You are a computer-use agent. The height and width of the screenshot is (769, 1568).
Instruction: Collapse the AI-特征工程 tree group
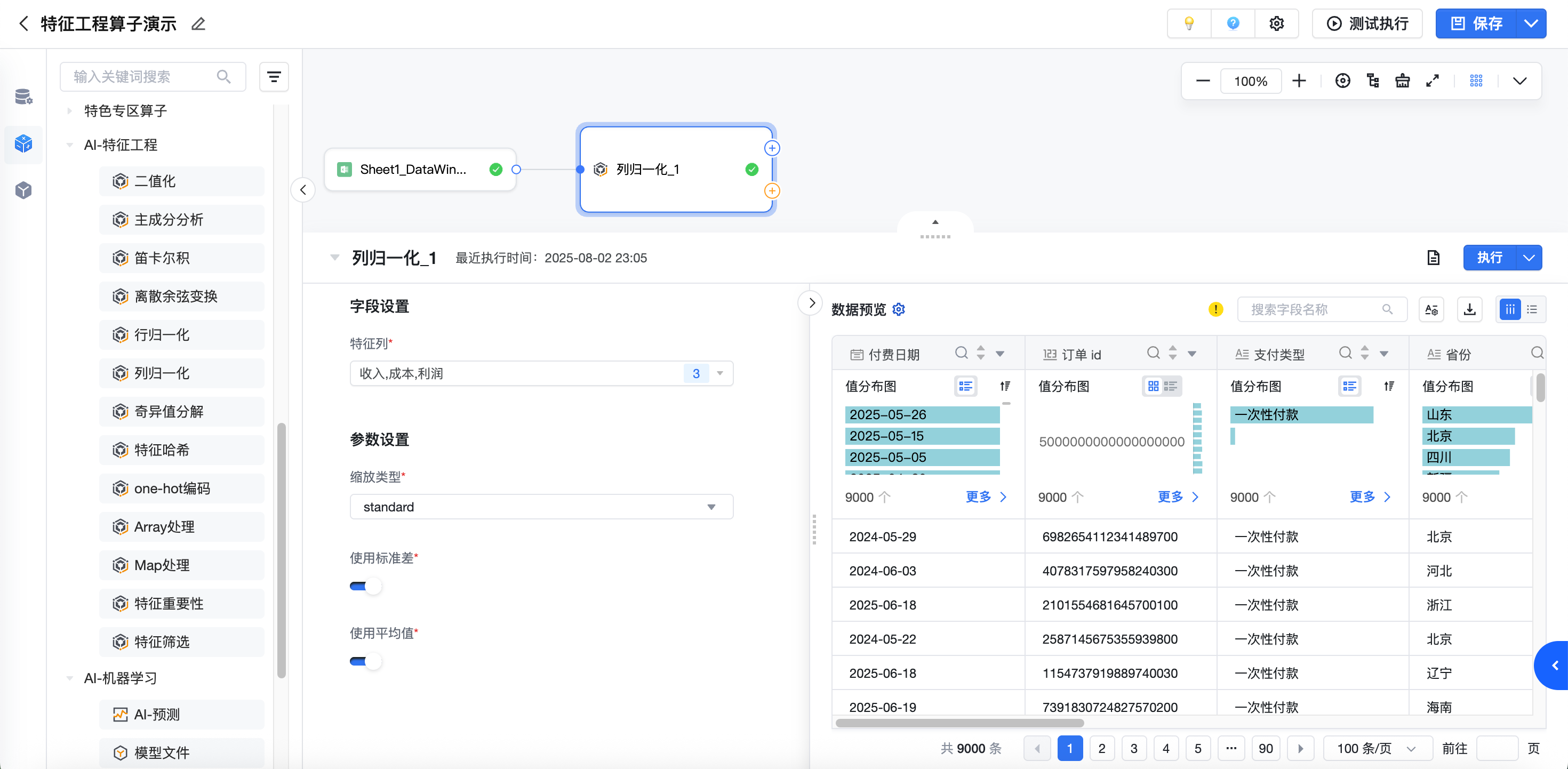coord(70,145)
